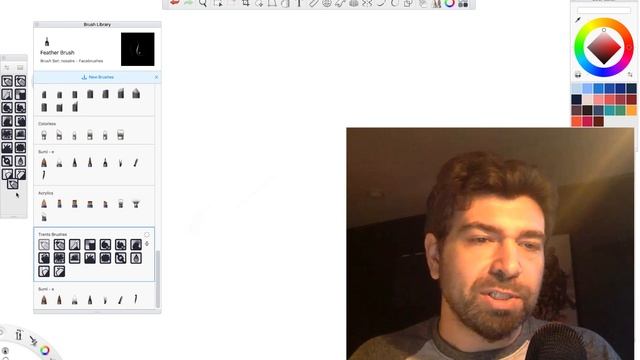Open brush properties at Brush Palette top-left

pos(7,67)
